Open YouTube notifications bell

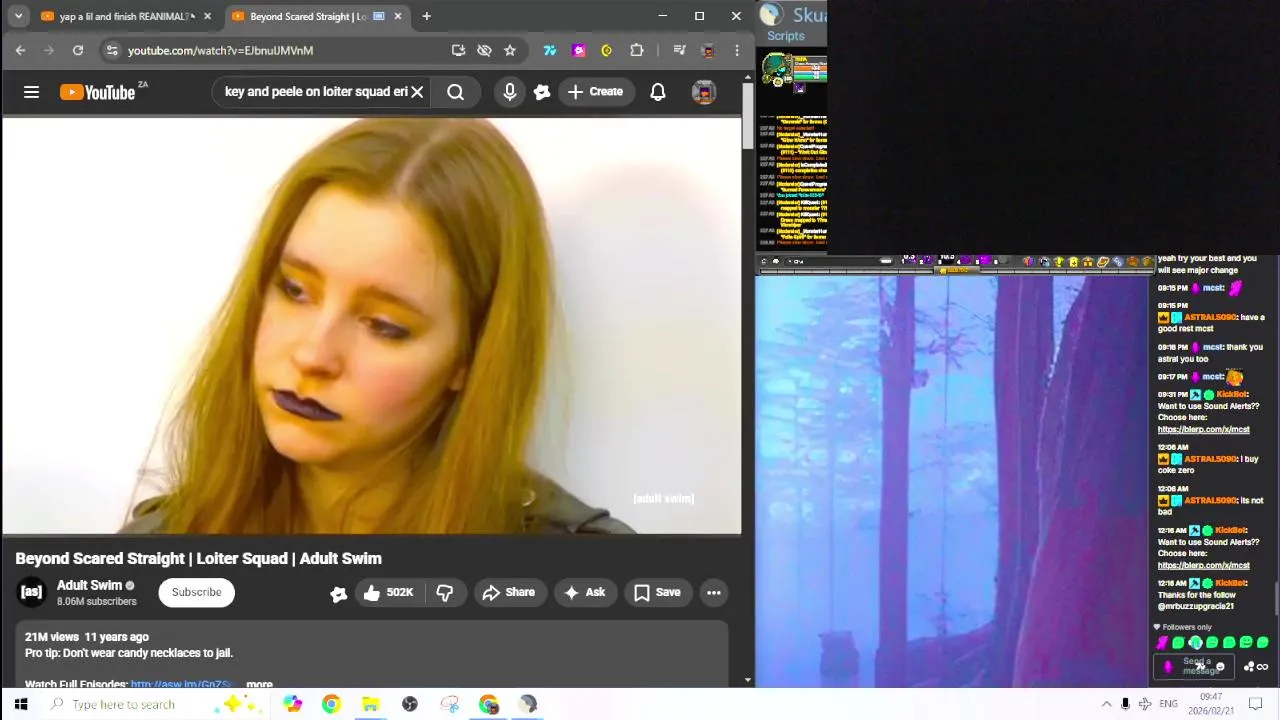coord(658,92)
